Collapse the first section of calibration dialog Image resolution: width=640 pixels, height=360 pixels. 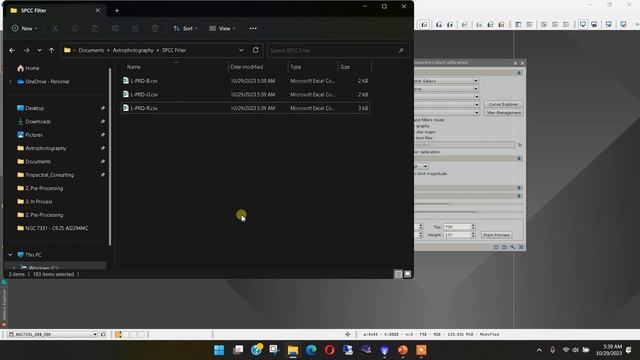(x=519, y=73)
